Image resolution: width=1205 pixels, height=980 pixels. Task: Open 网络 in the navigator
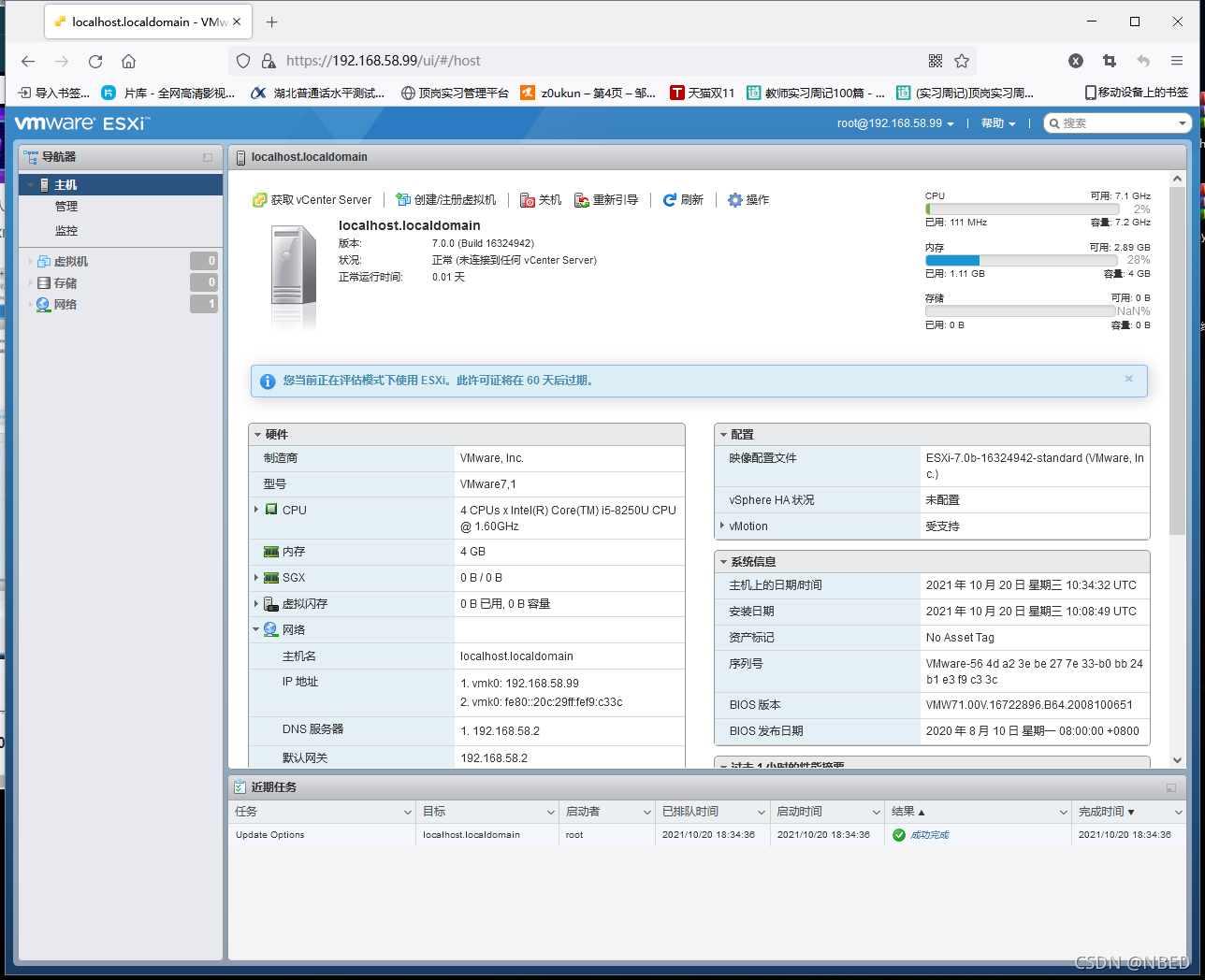[x=65, y=305]
